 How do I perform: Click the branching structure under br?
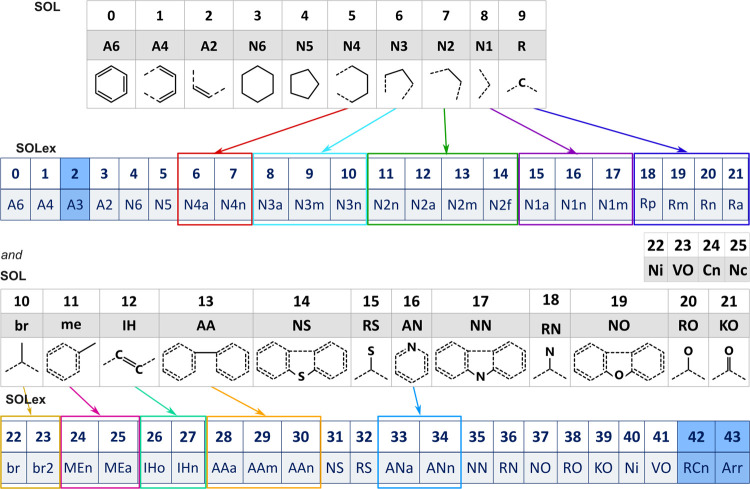(x=22, y=358)
